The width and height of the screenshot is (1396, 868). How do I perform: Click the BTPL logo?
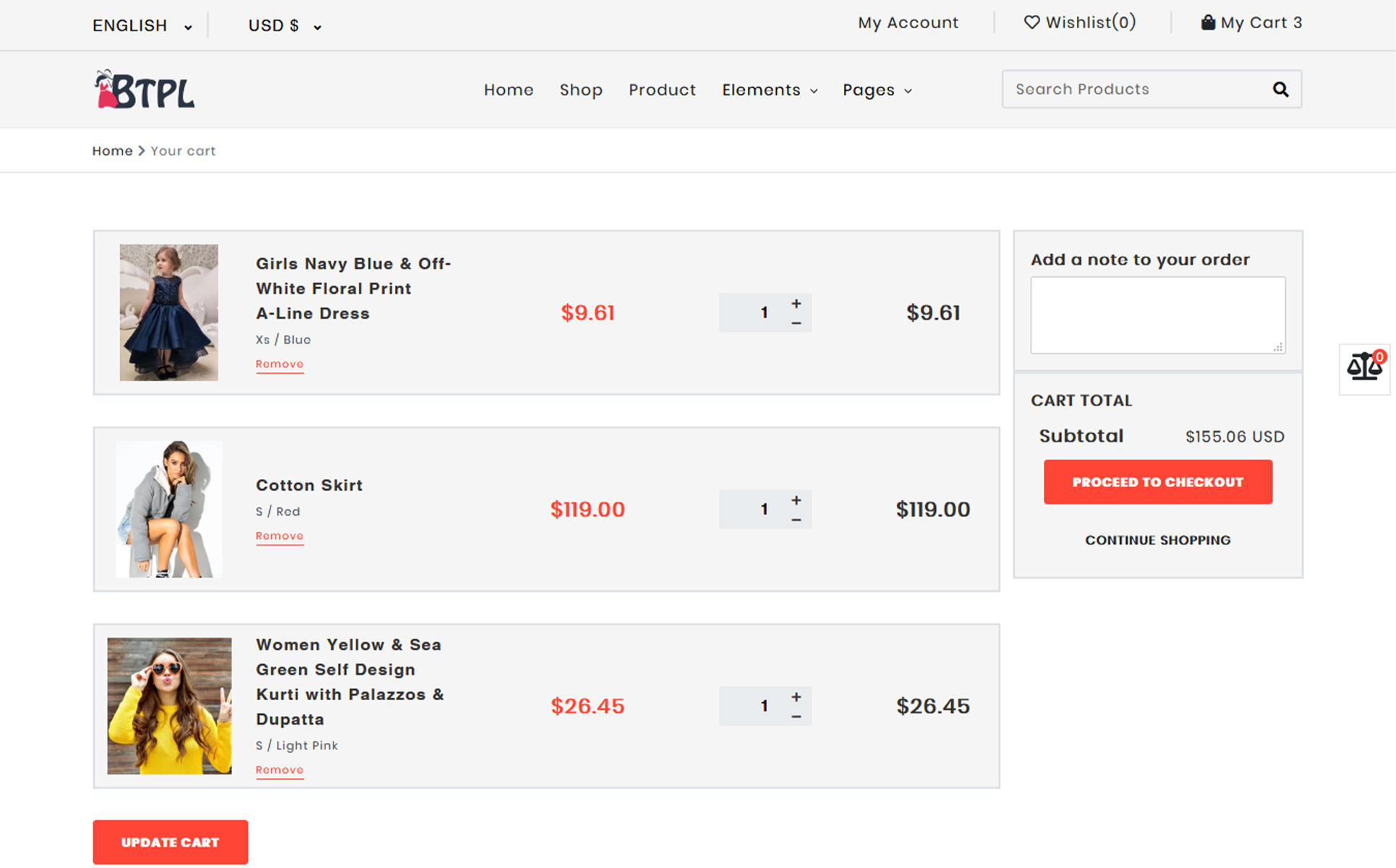(x=145, y=90)
